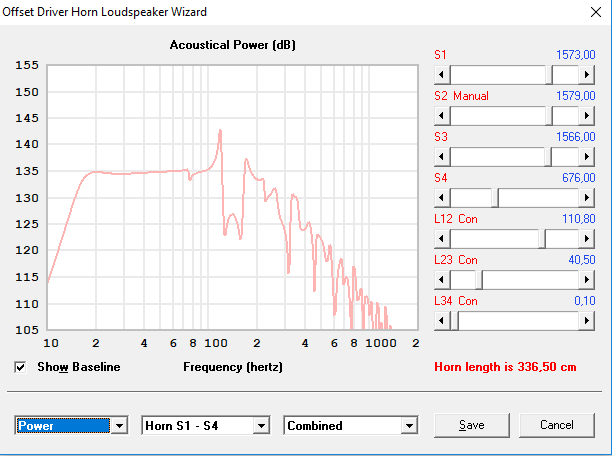612x456 pixels.
Task: Click the Show Baseline label text
Action: [79, 367]
